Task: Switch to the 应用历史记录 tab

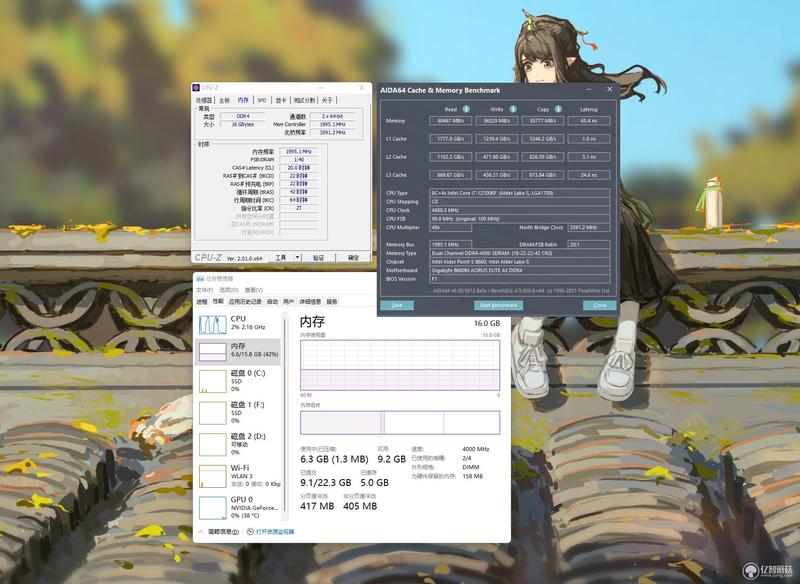Action: 245,302
